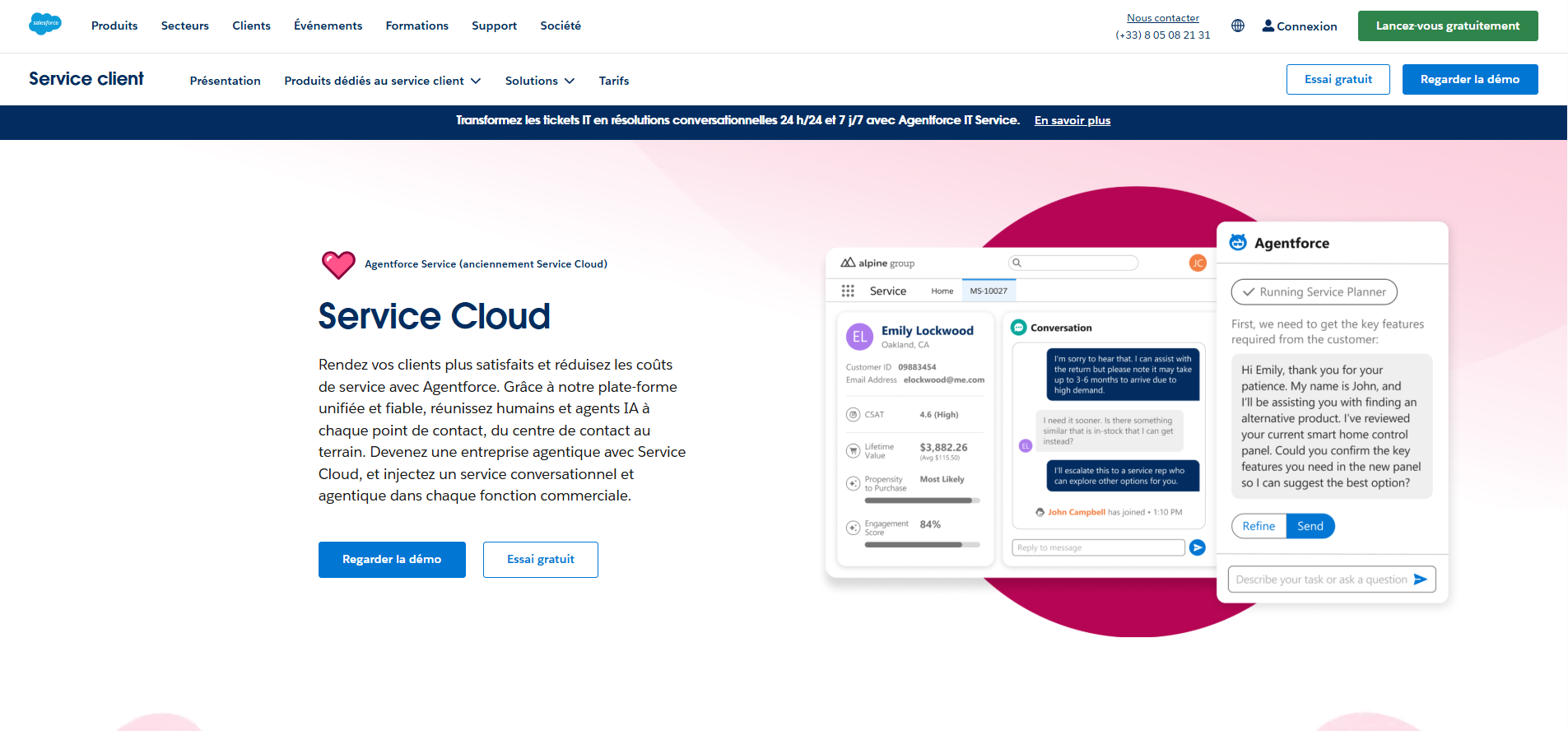
Task: Click the phone number (+33) 8 05 08 21 31
Action: 1162,35
